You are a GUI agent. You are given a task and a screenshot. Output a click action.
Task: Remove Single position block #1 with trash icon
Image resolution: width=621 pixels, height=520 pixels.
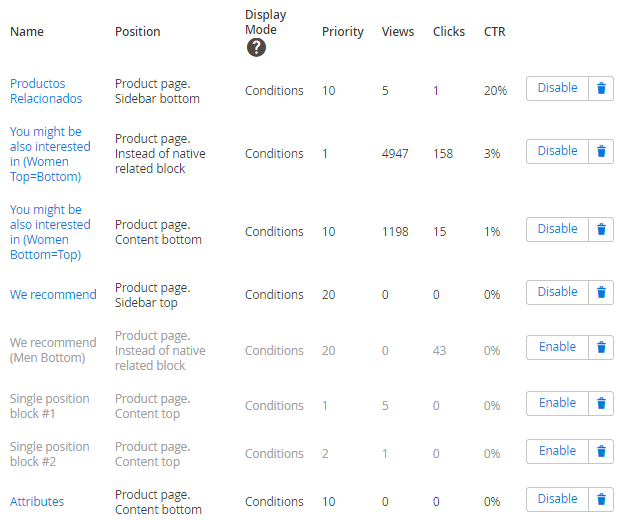click(601, 403)
